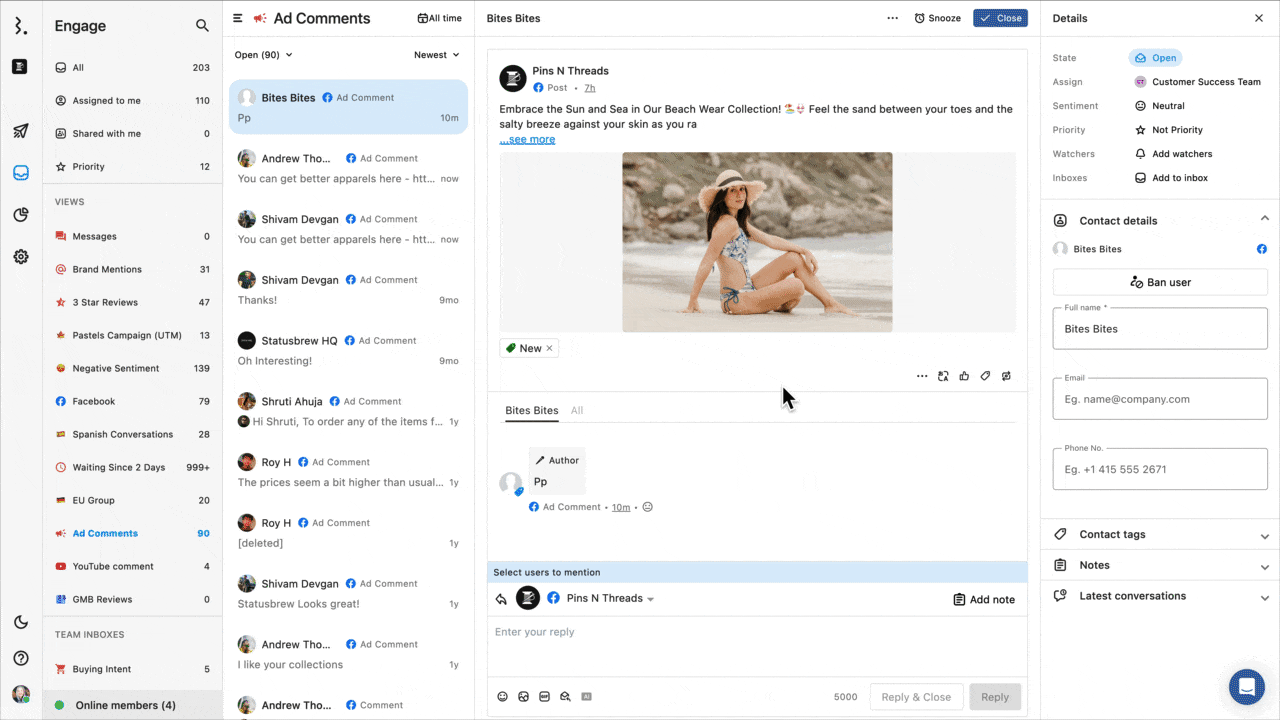Click the tag icon under the post
The width and height of the screenshot is (1280, 720).
985,376
